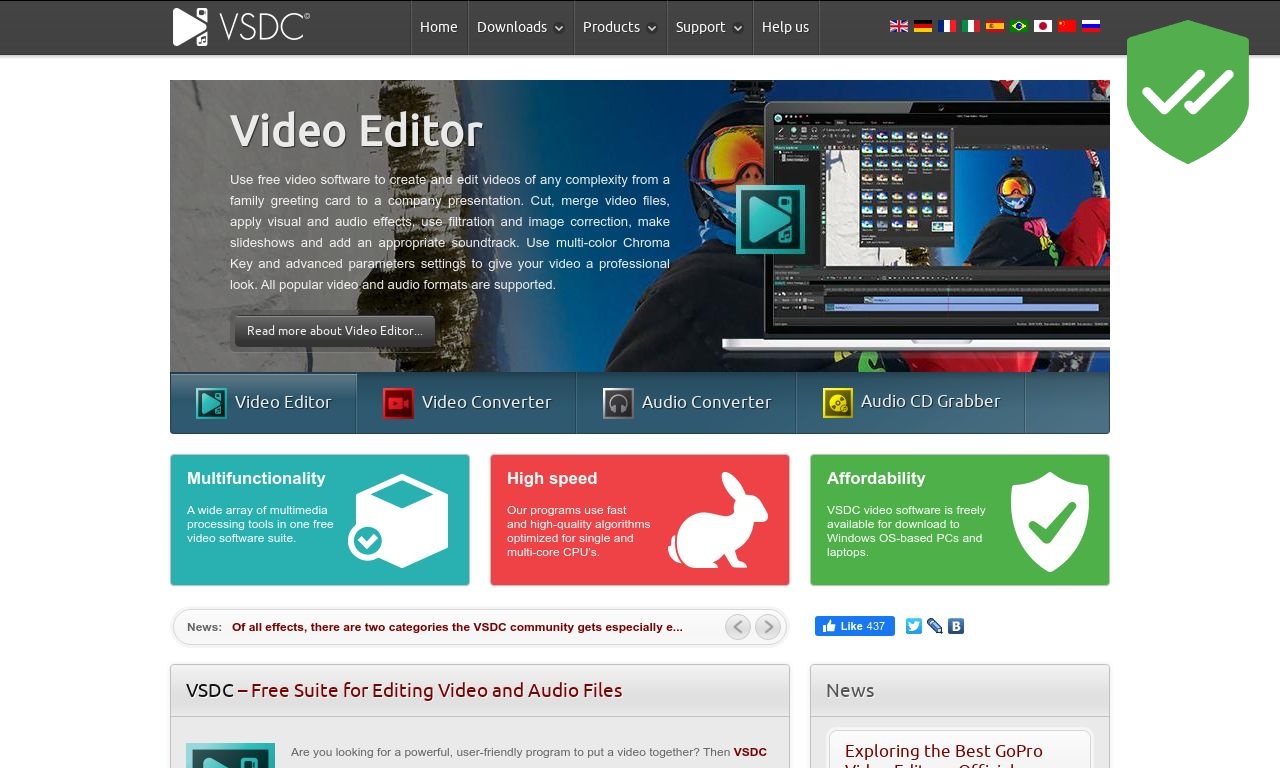
Task: Click the VK share icon
Action: [x=956, y=626]
